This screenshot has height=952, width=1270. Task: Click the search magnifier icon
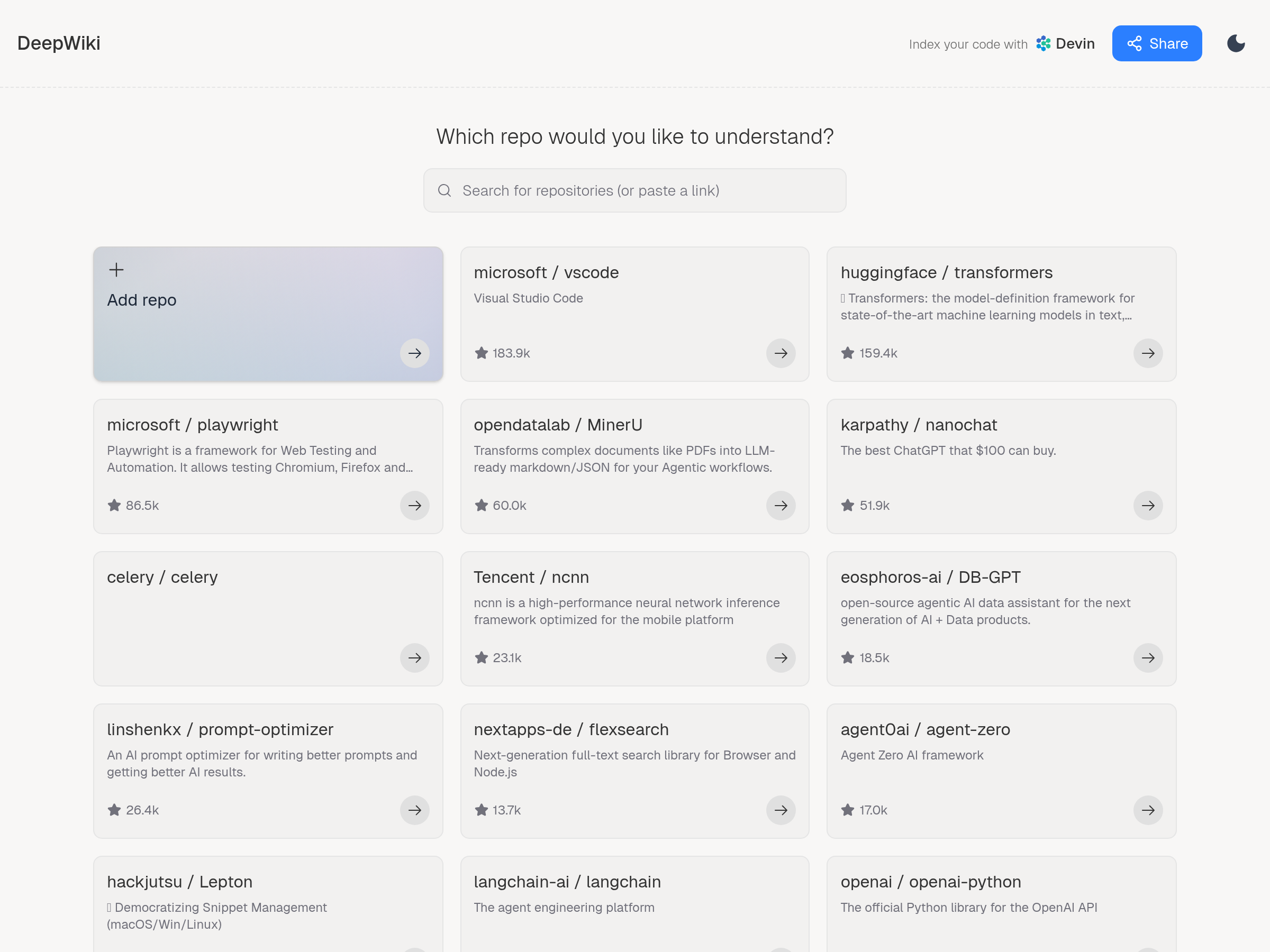click(x=444, y=190)
